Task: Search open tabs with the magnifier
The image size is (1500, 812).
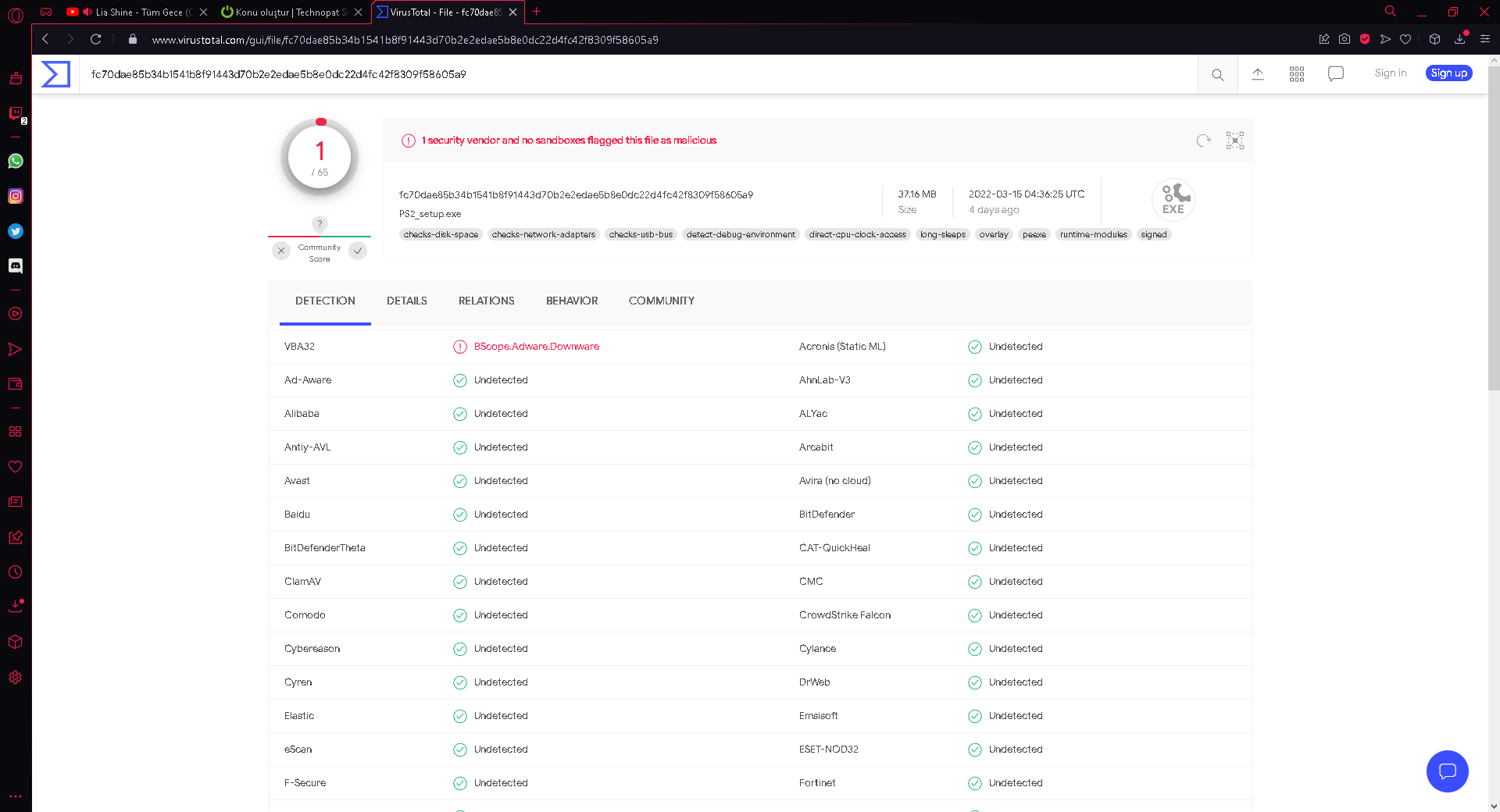Action: tap(1391, 12)
